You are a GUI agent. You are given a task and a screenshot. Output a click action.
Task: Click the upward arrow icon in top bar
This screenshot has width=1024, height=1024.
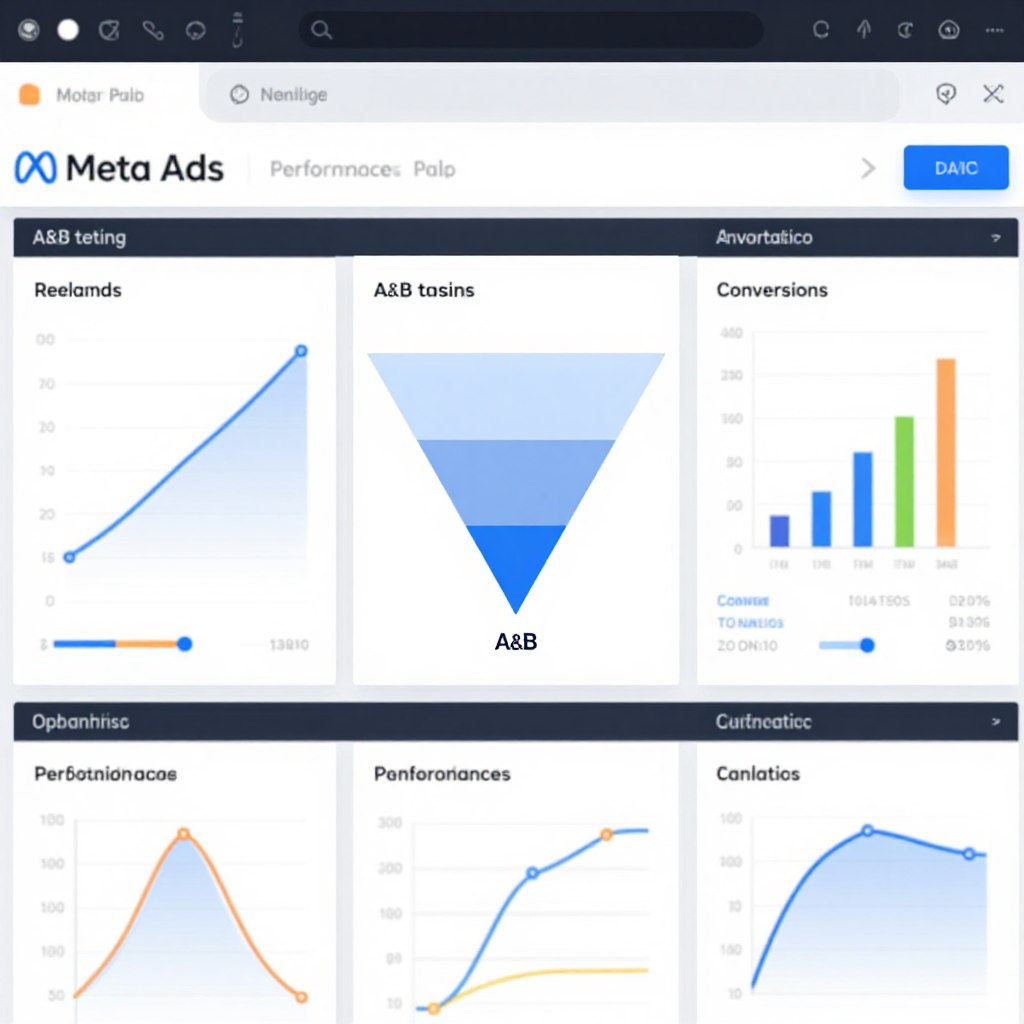[864, 30]
